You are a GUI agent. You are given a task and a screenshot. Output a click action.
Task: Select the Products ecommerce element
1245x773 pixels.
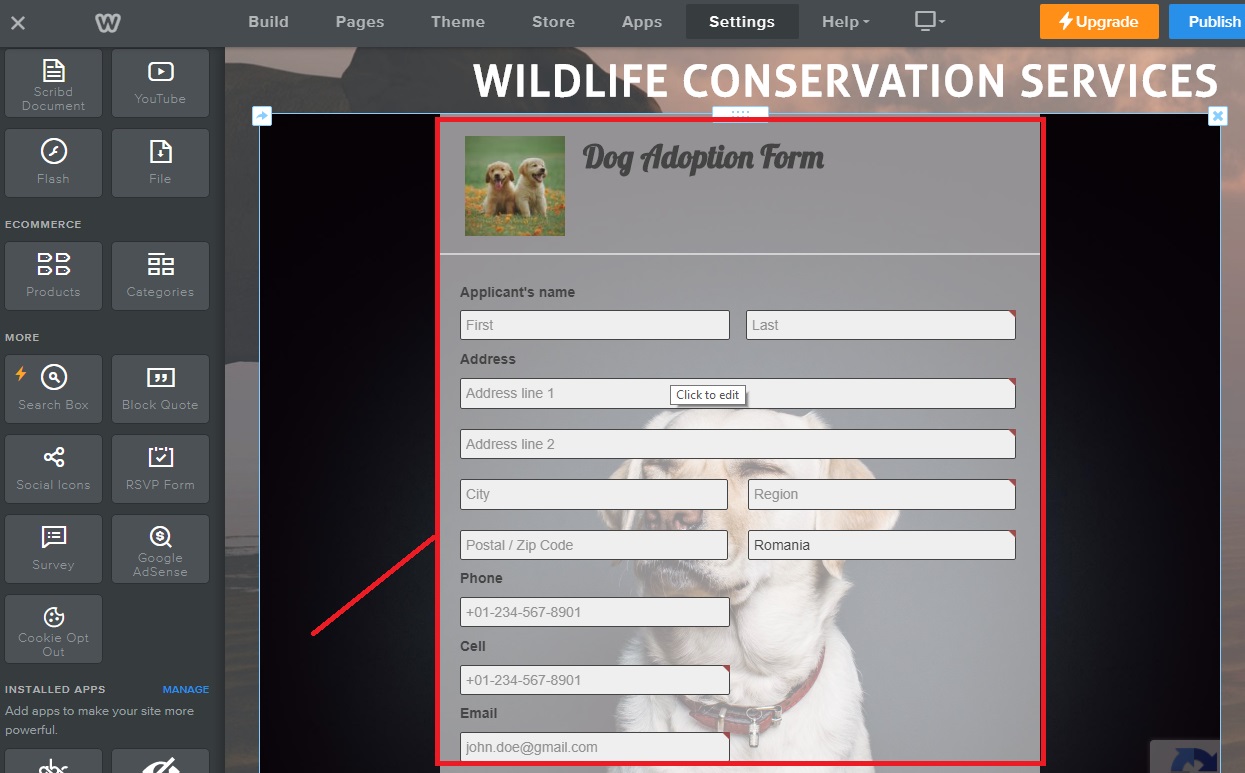[x=53, y=276]
